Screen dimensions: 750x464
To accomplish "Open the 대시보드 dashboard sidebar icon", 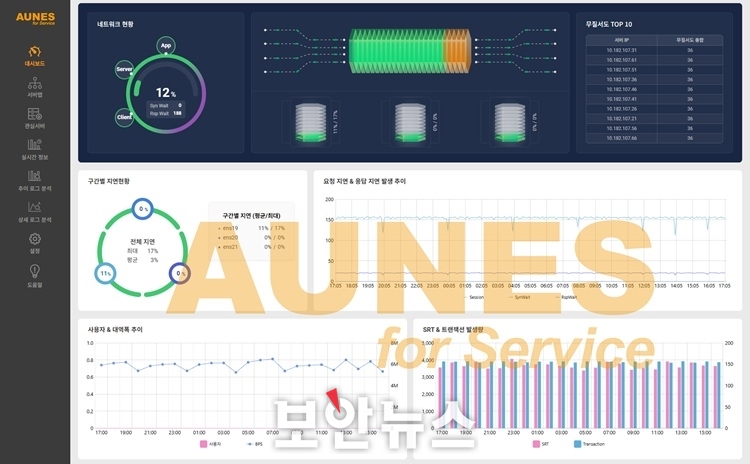I will [x=34, y=51].
